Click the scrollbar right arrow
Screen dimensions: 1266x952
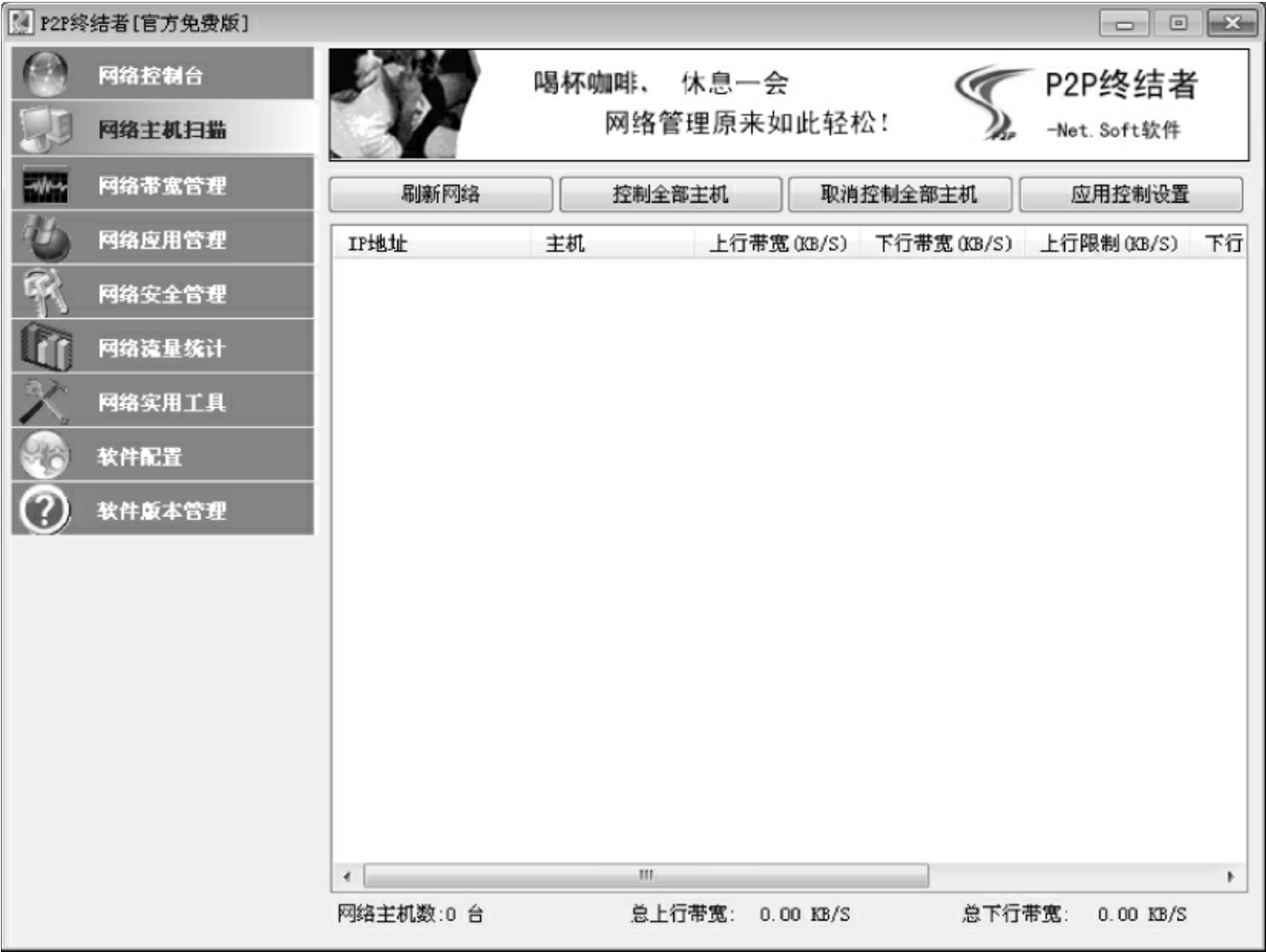(x=1231, y=875)
